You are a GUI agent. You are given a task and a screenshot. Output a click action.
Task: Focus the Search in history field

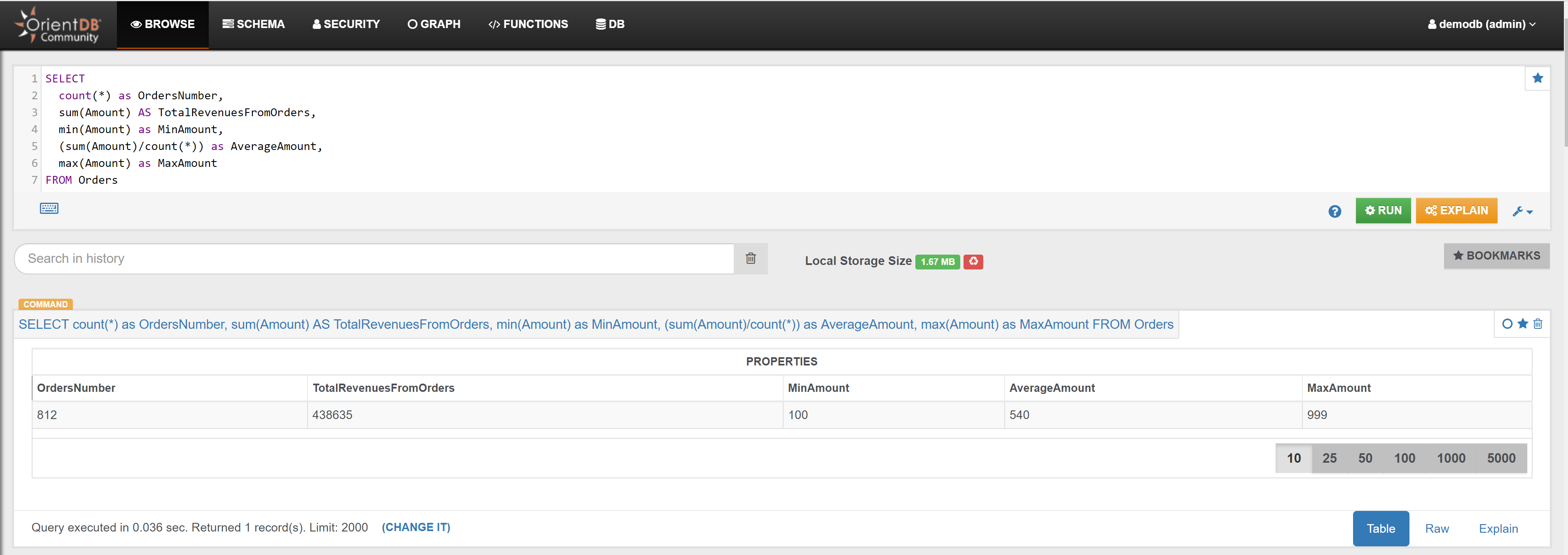coord(374,258)
